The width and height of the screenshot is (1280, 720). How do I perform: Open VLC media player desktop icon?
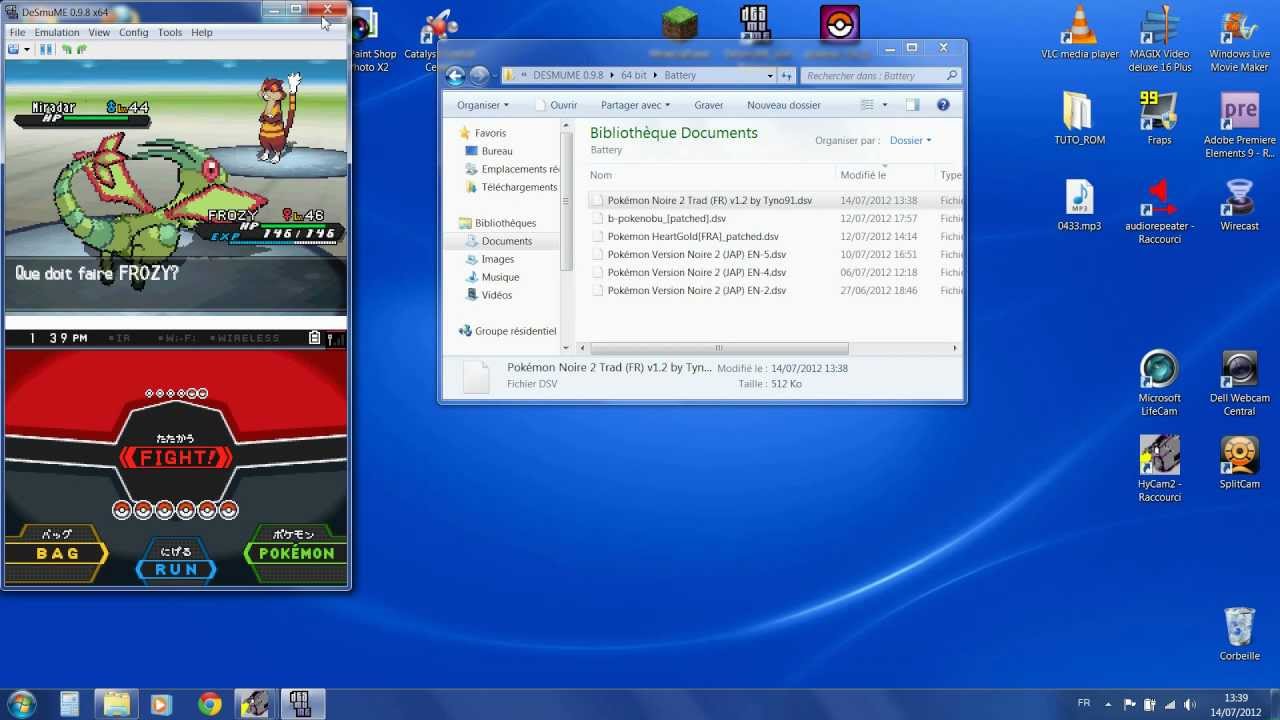coord(1079,33)
